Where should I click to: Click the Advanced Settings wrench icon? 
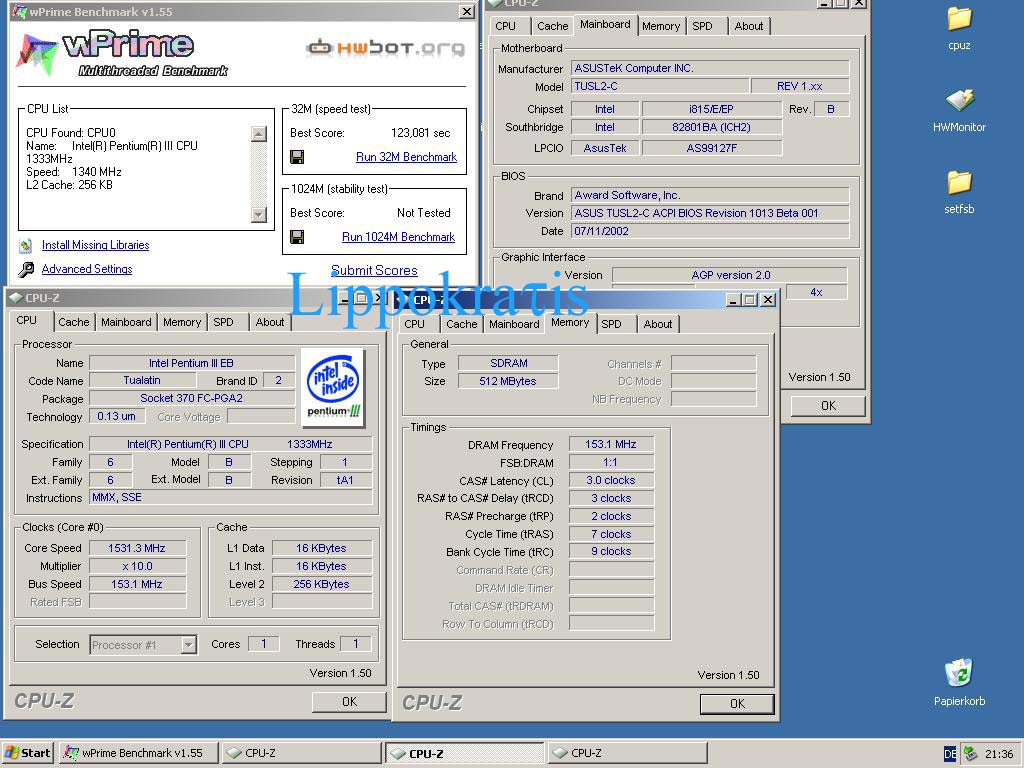pos(26,269)
